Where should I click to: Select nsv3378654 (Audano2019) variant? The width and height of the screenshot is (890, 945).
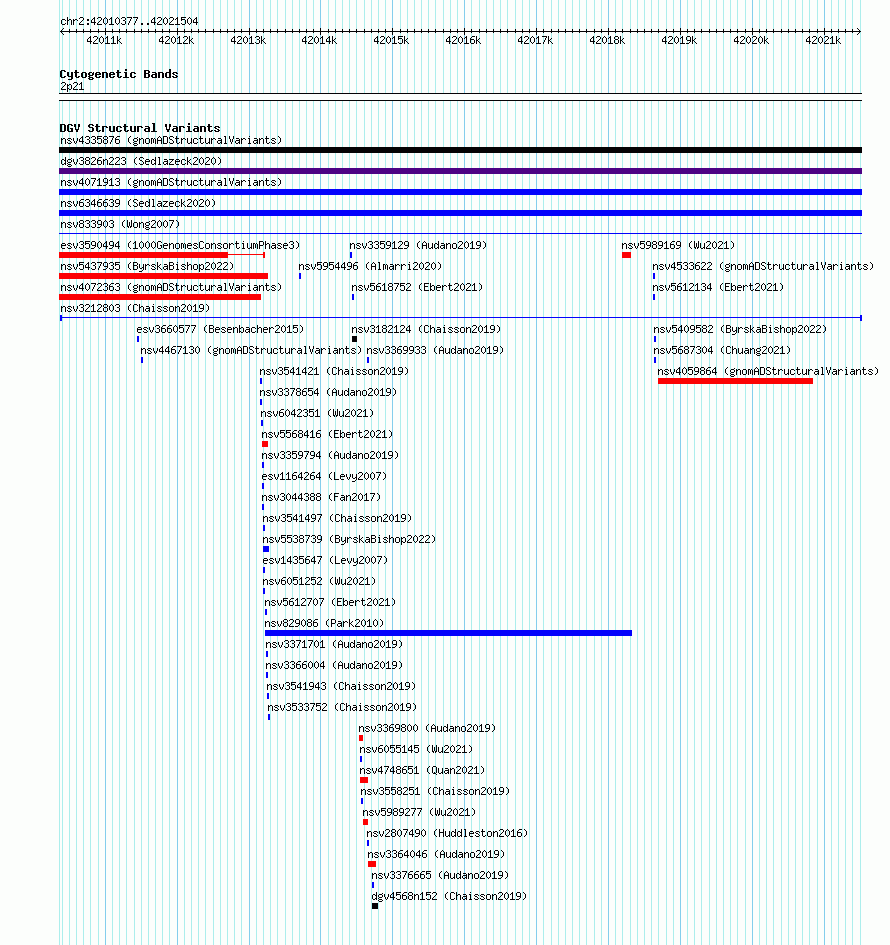(328, 392)
